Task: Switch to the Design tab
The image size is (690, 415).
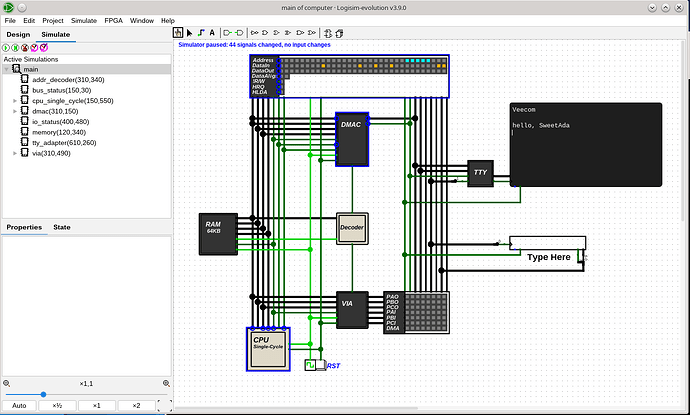Action: click(19, 34)
